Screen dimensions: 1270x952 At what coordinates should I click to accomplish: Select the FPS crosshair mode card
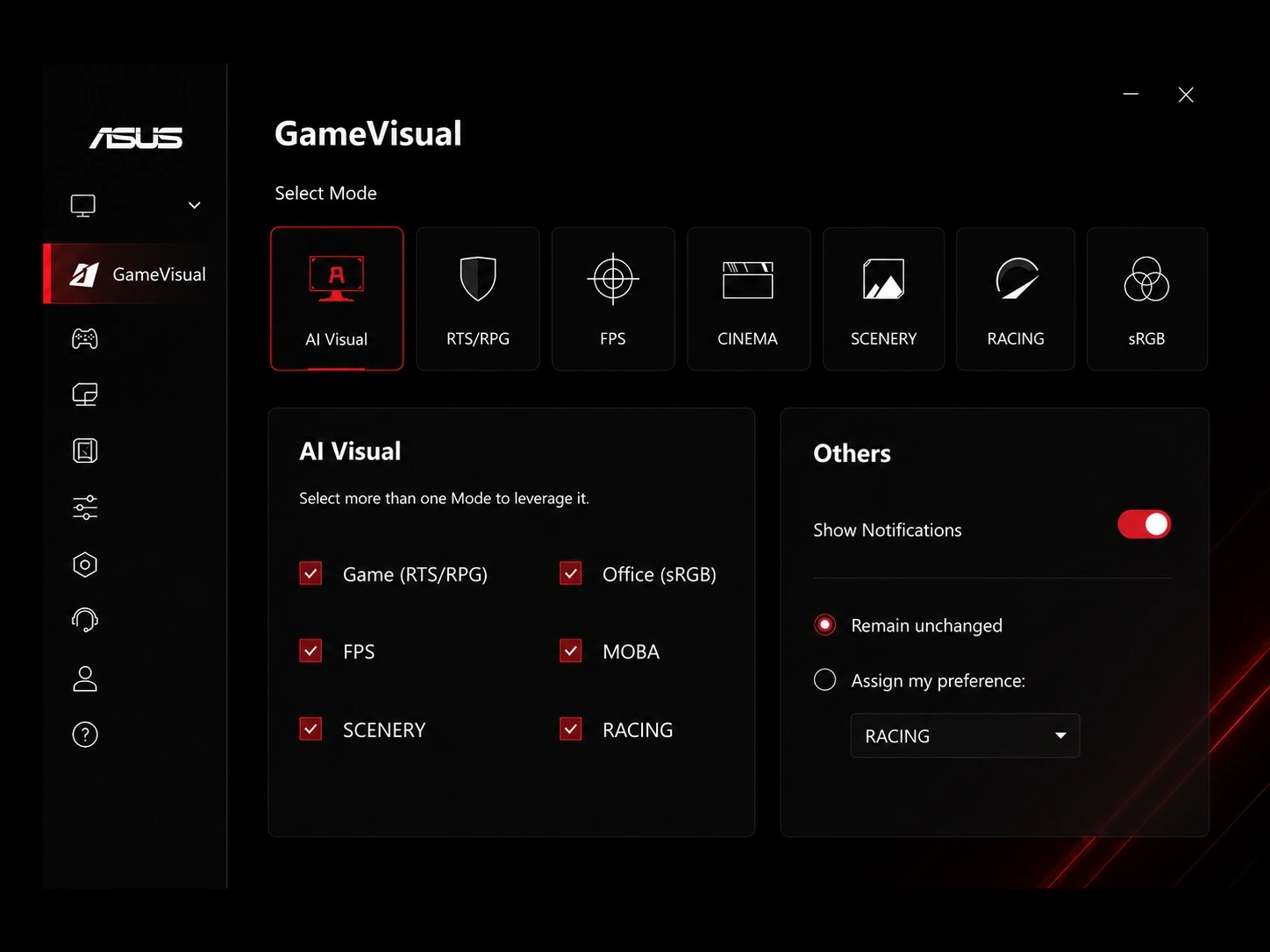point(613,299)
